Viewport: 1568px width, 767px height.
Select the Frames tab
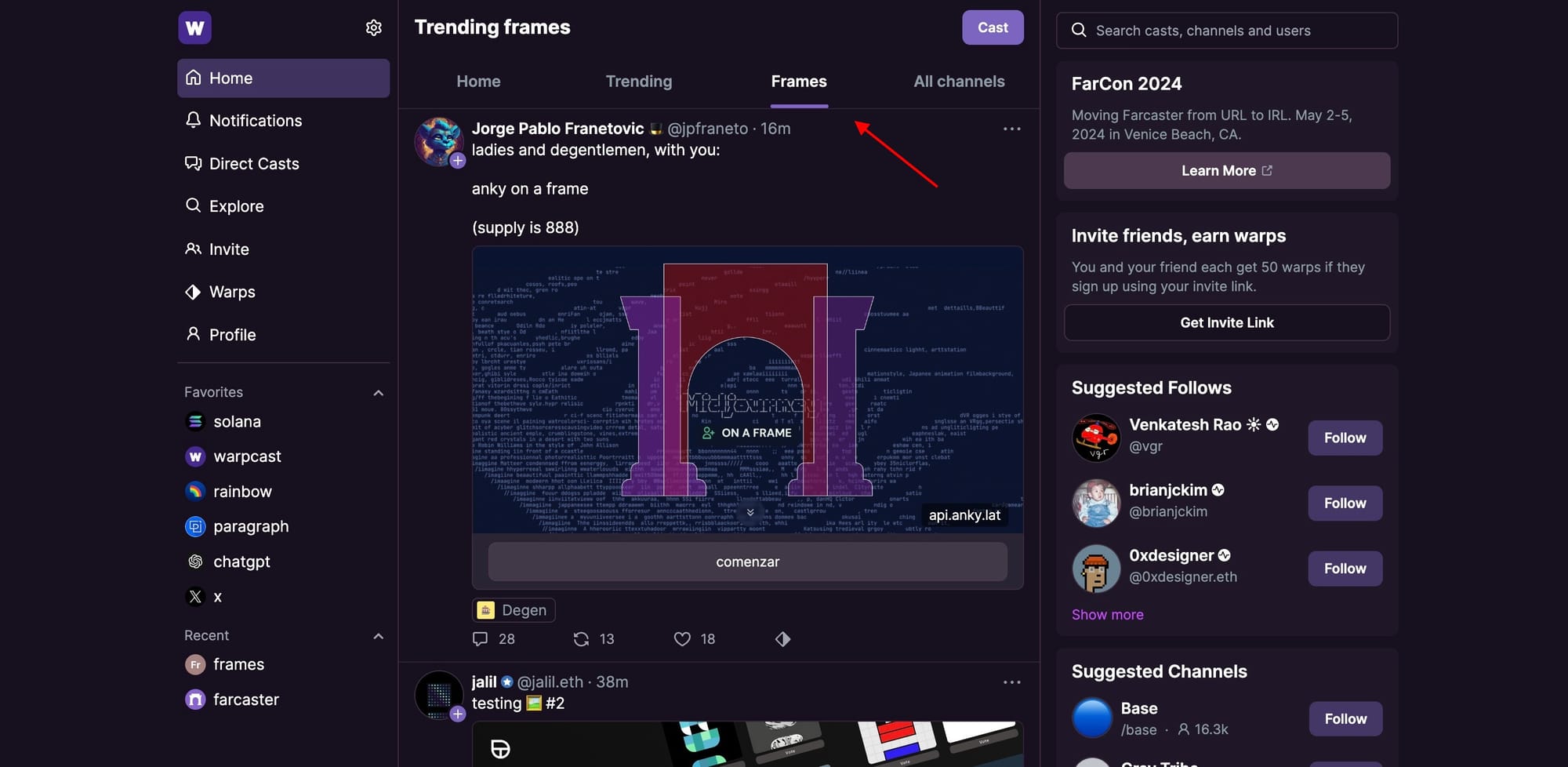[x=799, y=82]
